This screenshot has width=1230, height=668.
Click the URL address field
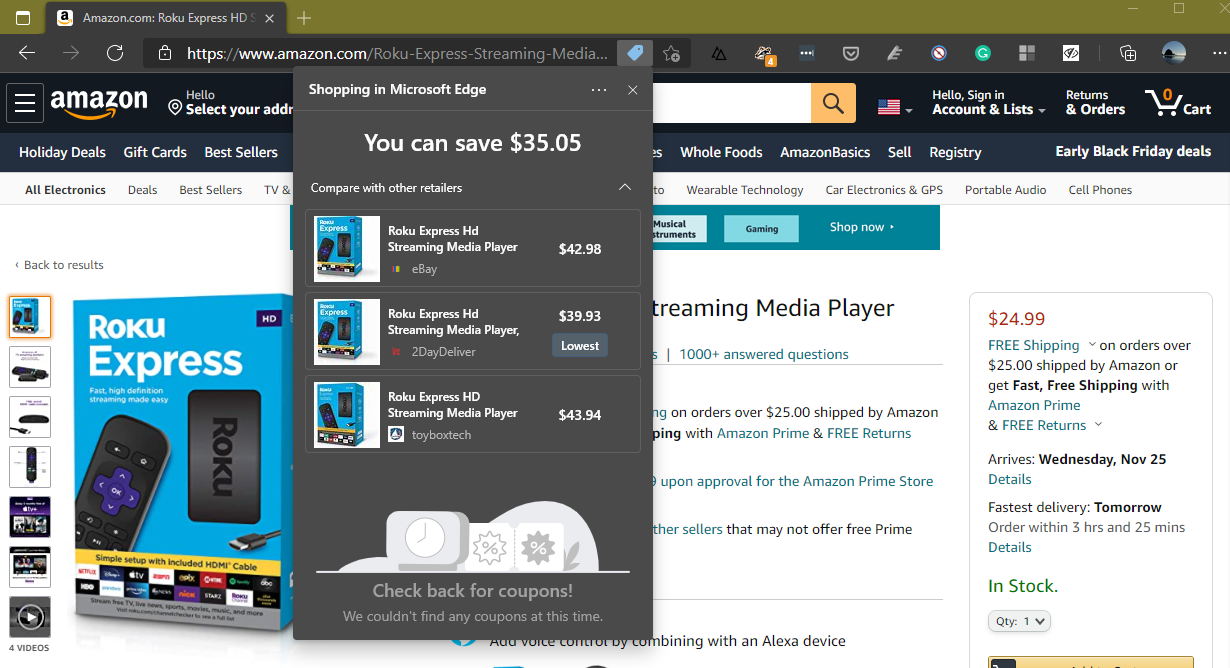(x=397, y=53)
